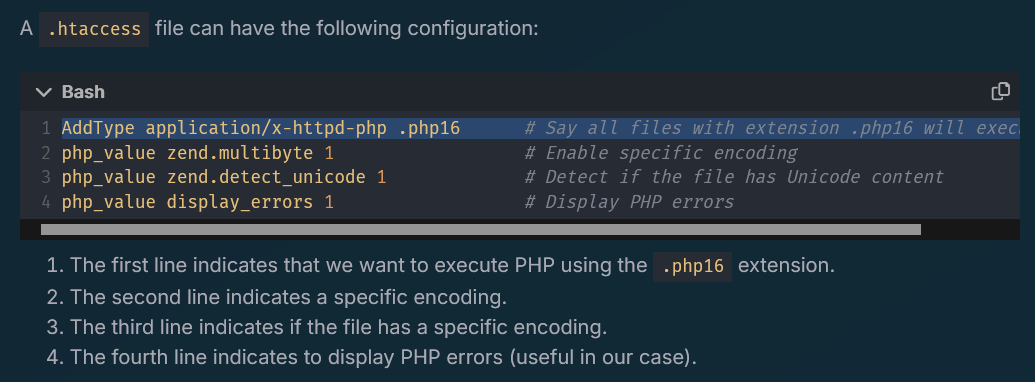Click the .htaccess inline code tag

click(94, 29)
